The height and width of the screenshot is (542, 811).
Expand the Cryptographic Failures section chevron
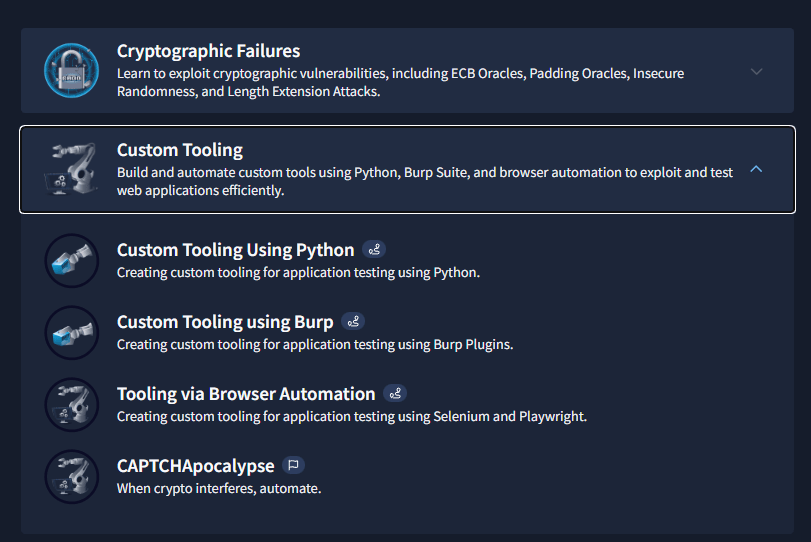click(756, 71)
